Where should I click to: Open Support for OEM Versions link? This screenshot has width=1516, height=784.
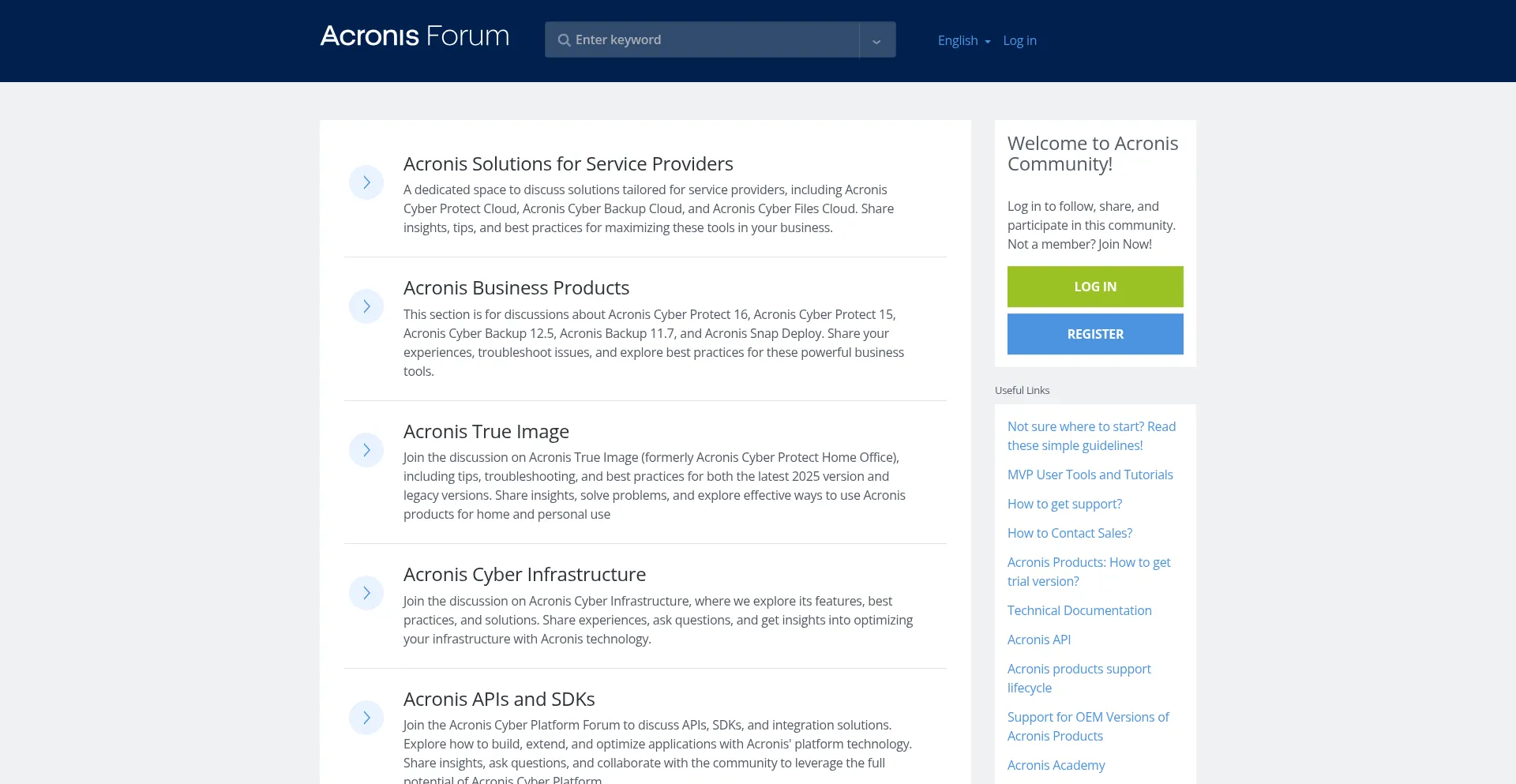(1088, 726)
